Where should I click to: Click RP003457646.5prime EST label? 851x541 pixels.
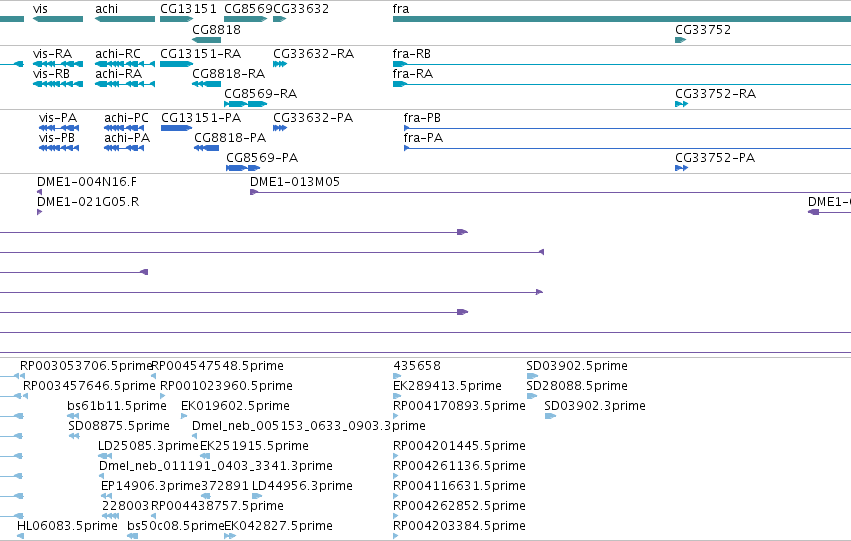(89, 386)
